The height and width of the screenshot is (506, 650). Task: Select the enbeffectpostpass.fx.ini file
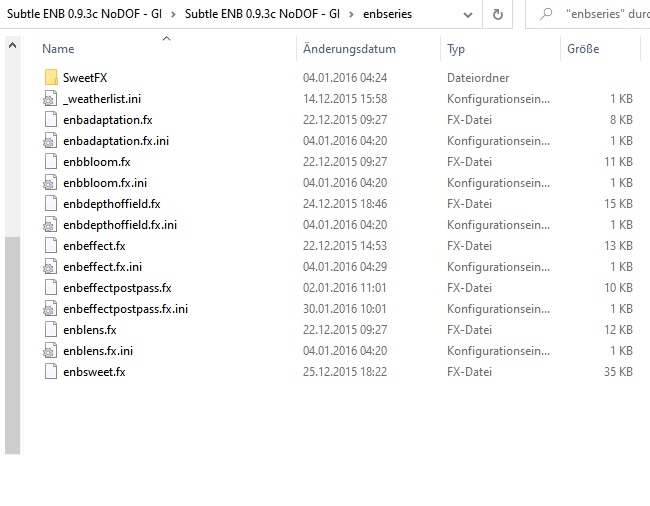click(125, 309)
